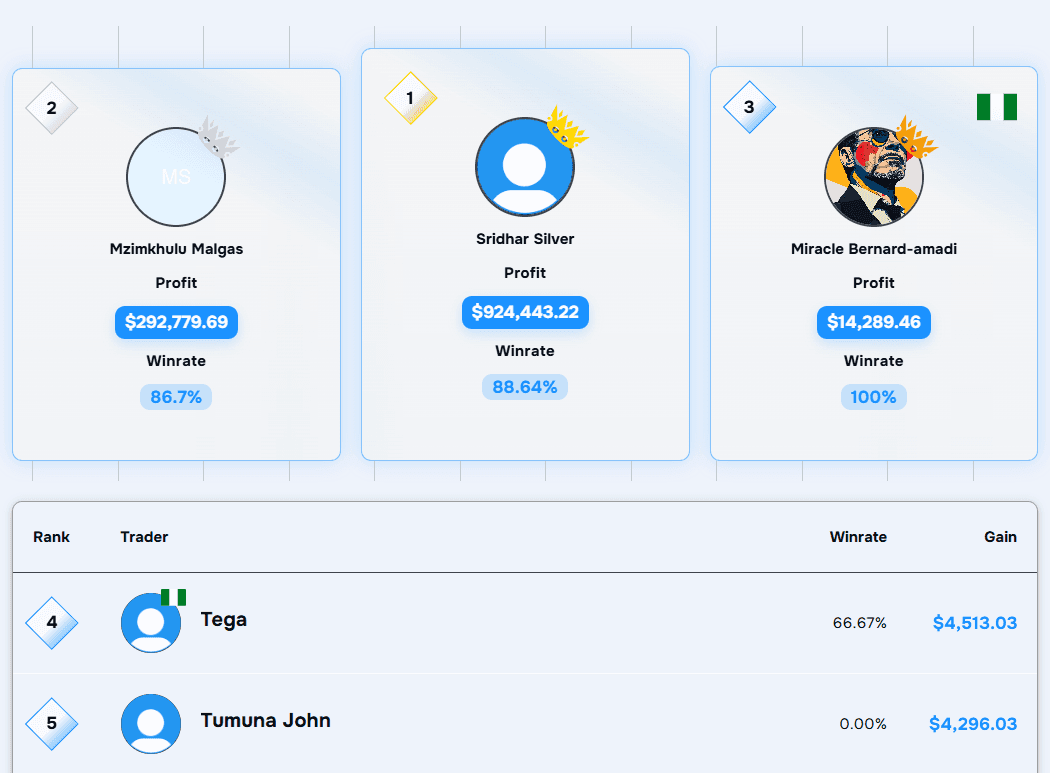Click the rank 5 badge on Tumuna John's row
This screenshot has height=773, width=1050.
pyautogui.click(x=51, y=723)
